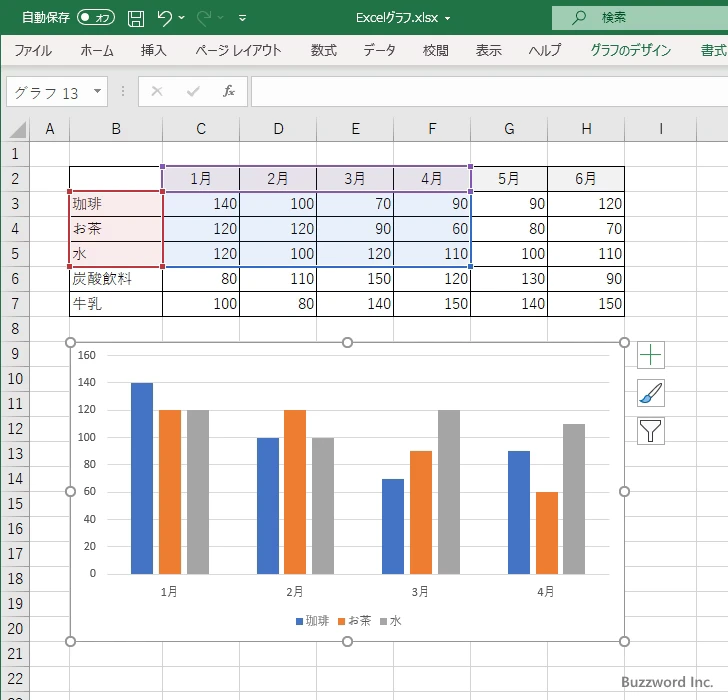Switch to the 挿入 tab
Image resolution: width=728 pixels, height=700 pixels.
(x=154, y=50)
